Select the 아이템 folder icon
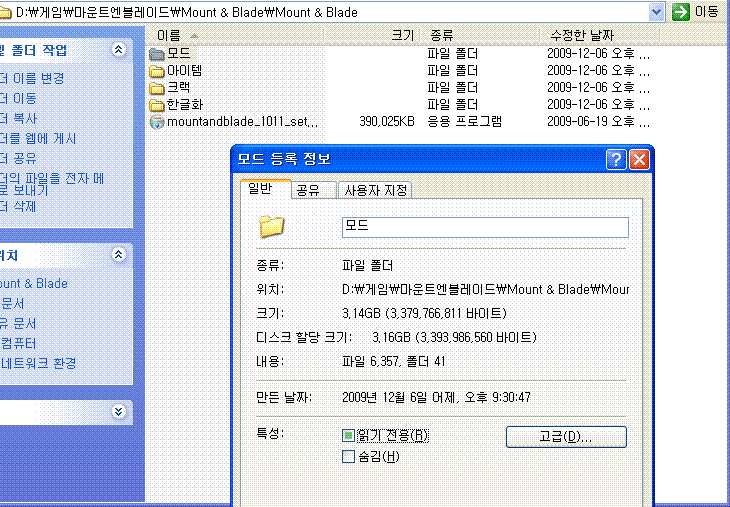The width and height of the screenshot is (730, 507). [156, 71]
